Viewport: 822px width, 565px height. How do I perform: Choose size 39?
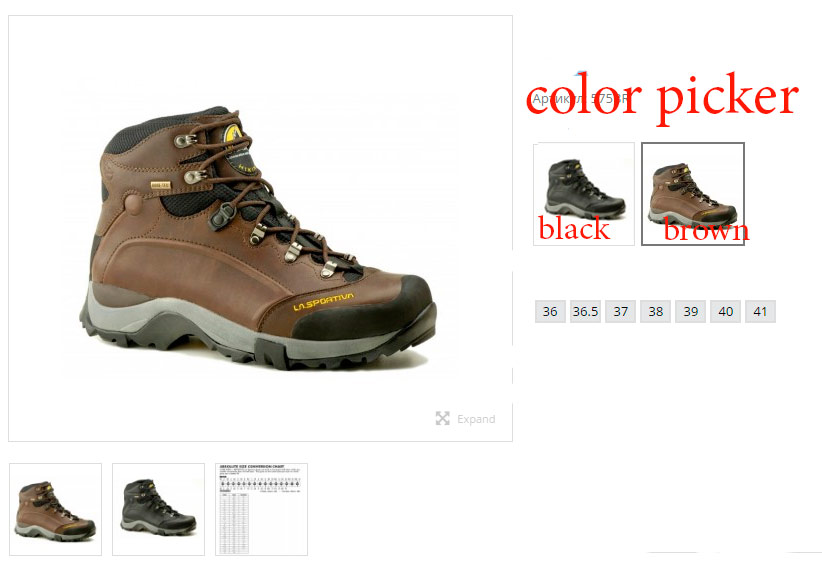point(690,311)
